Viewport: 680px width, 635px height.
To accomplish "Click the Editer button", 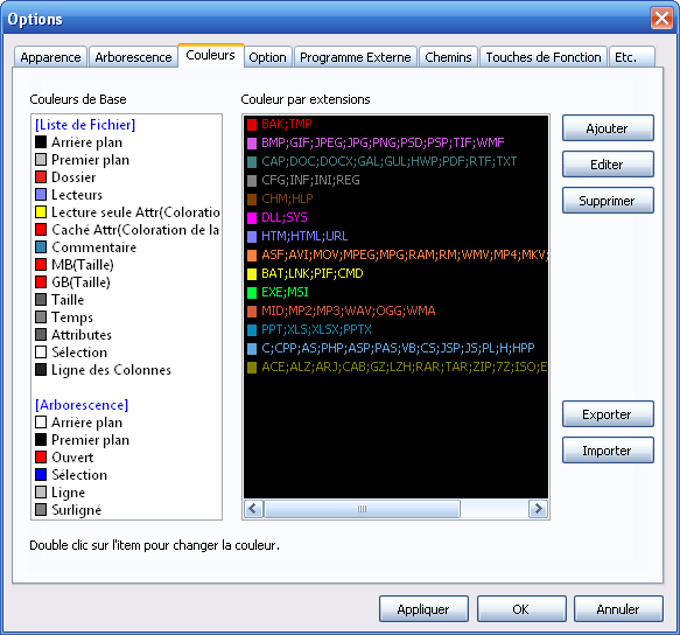I will (x=608, y=164).
